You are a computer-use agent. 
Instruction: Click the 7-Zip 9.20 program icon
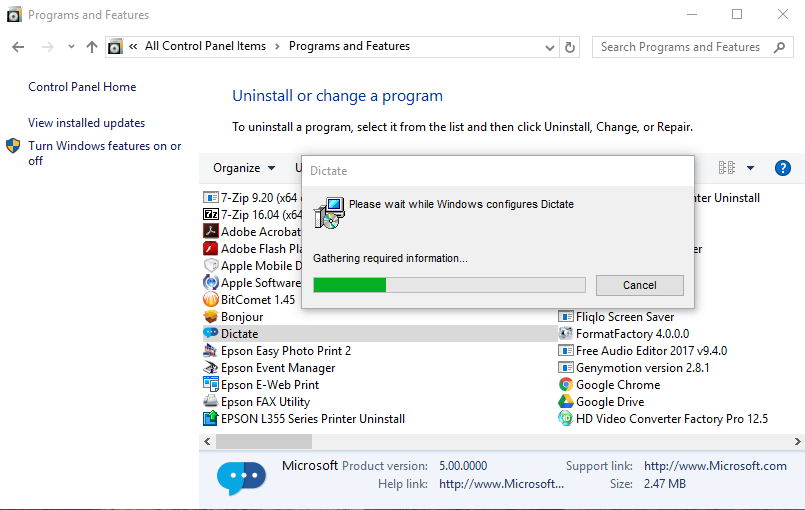click(x=210, y=197)
